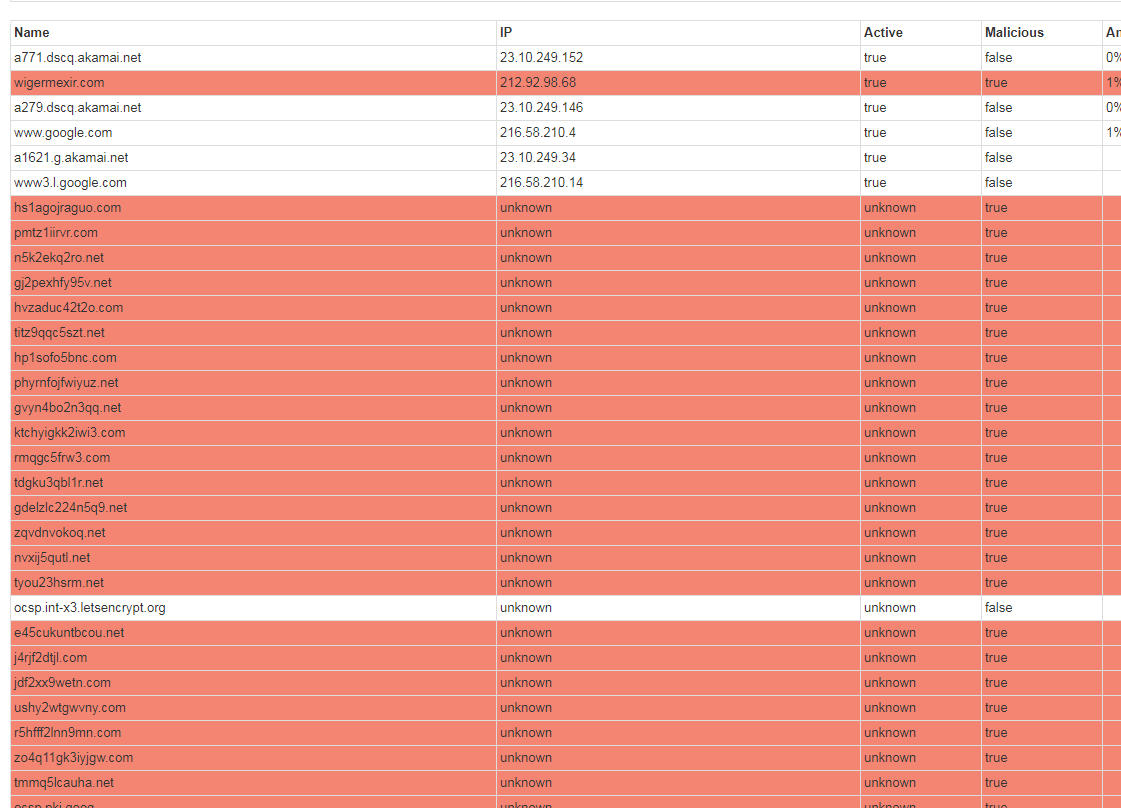
Task: Open the www3.l.google.com domain link
Action: tap(69, 182)
